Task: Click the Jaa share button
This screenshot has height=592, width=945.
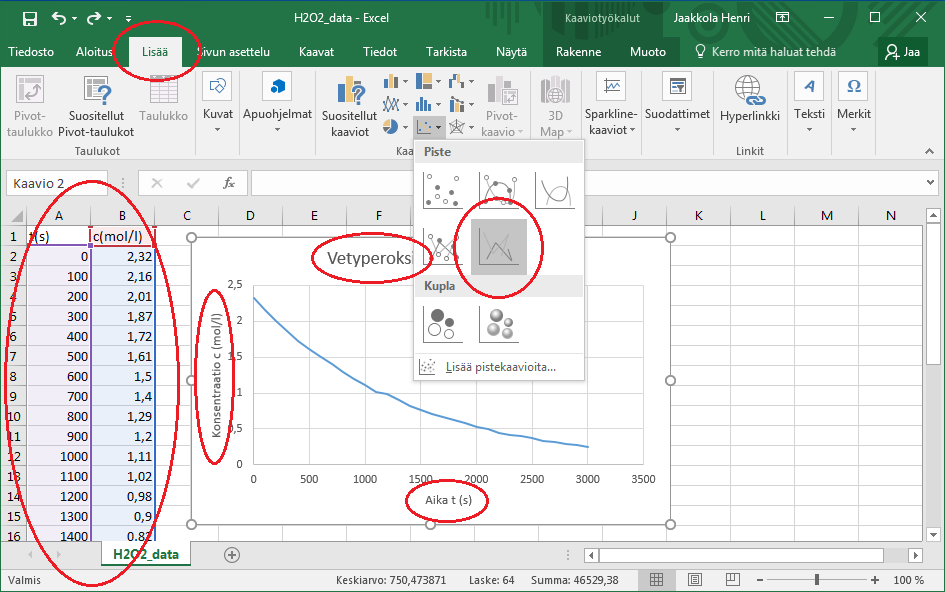Action: tap(902, 52)
